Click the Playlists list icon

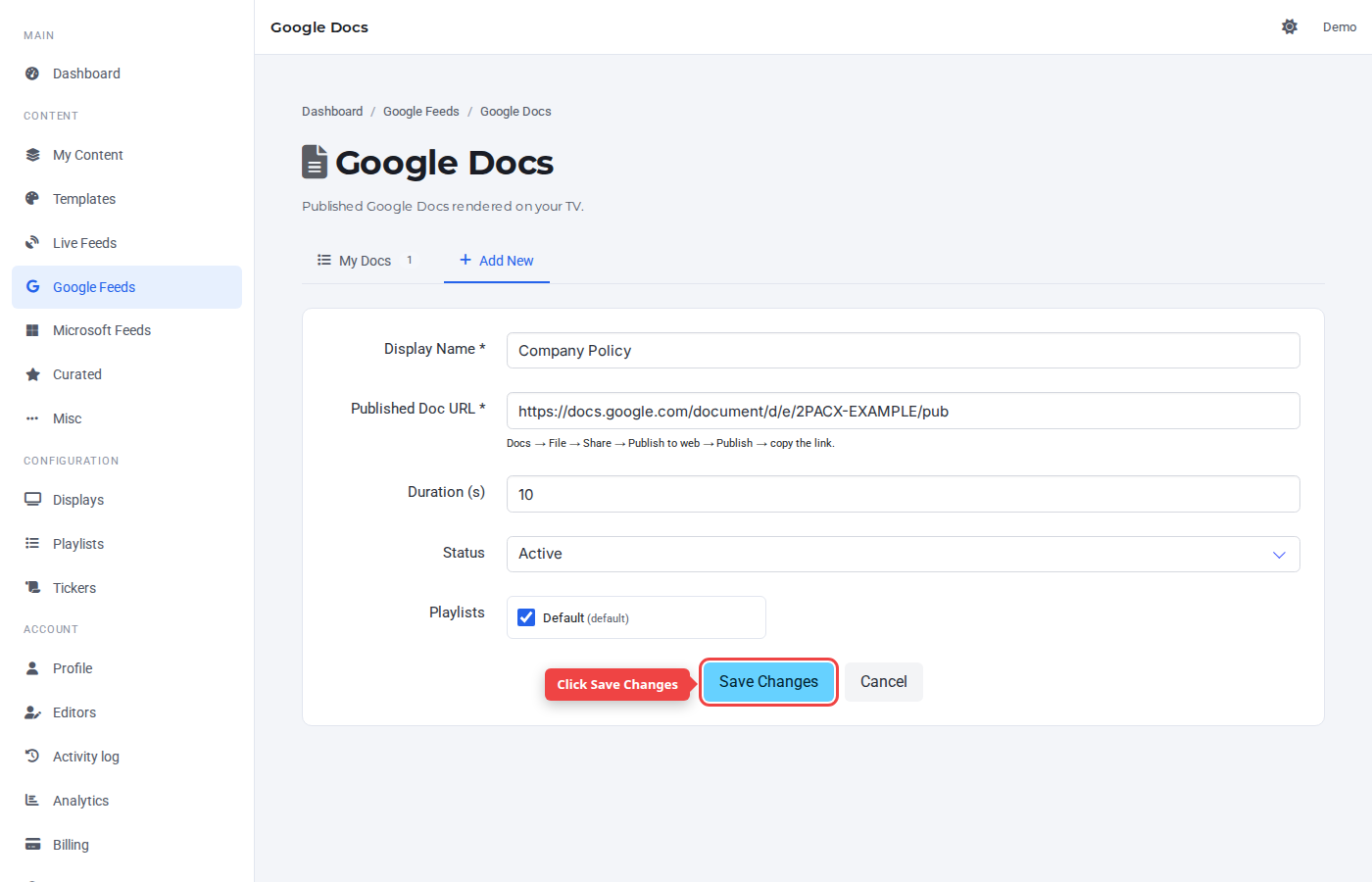[32, 544]
